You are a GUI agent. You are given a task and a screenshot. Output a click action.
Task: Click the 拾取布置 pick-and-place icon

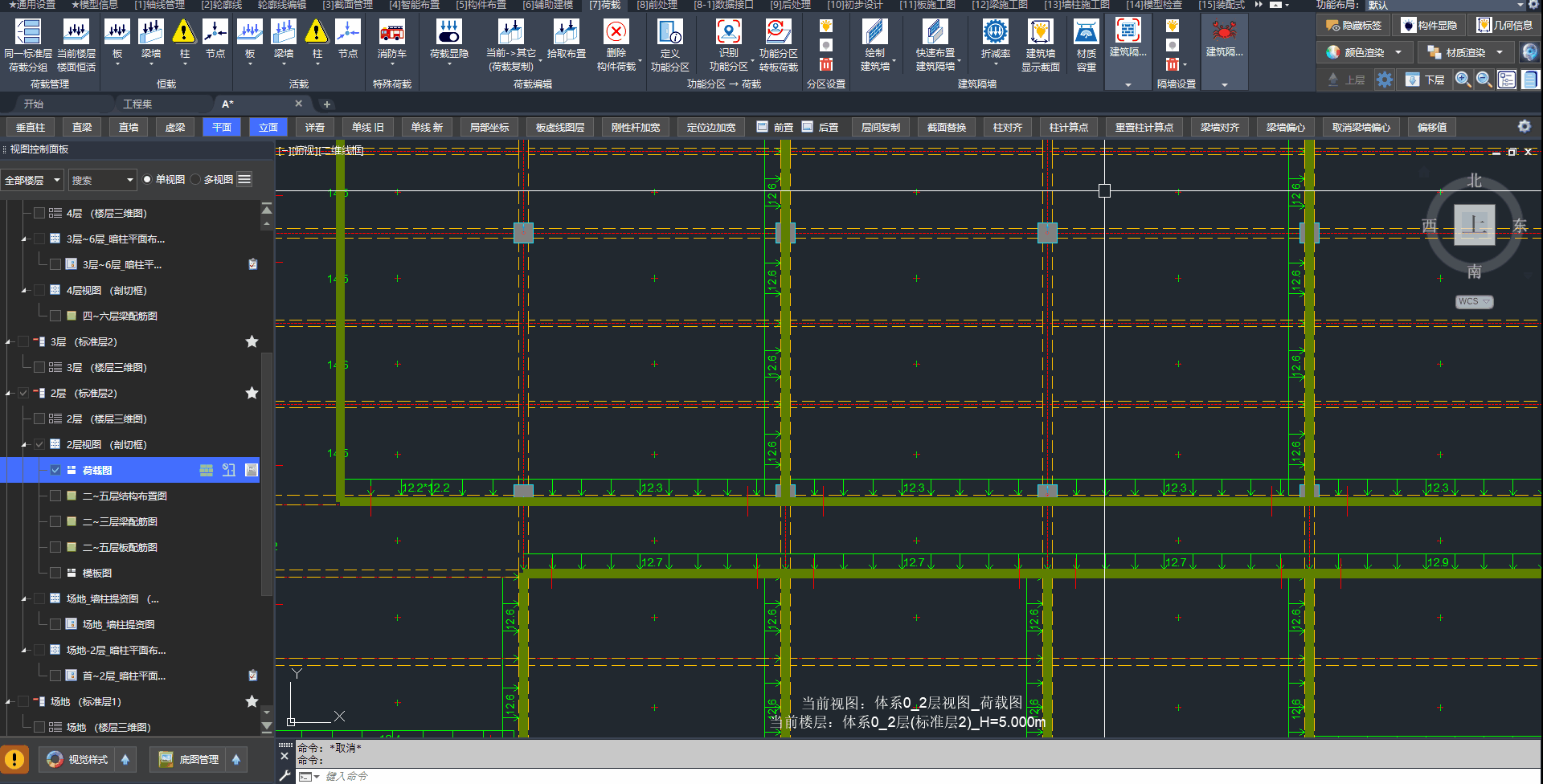[566, 33]
